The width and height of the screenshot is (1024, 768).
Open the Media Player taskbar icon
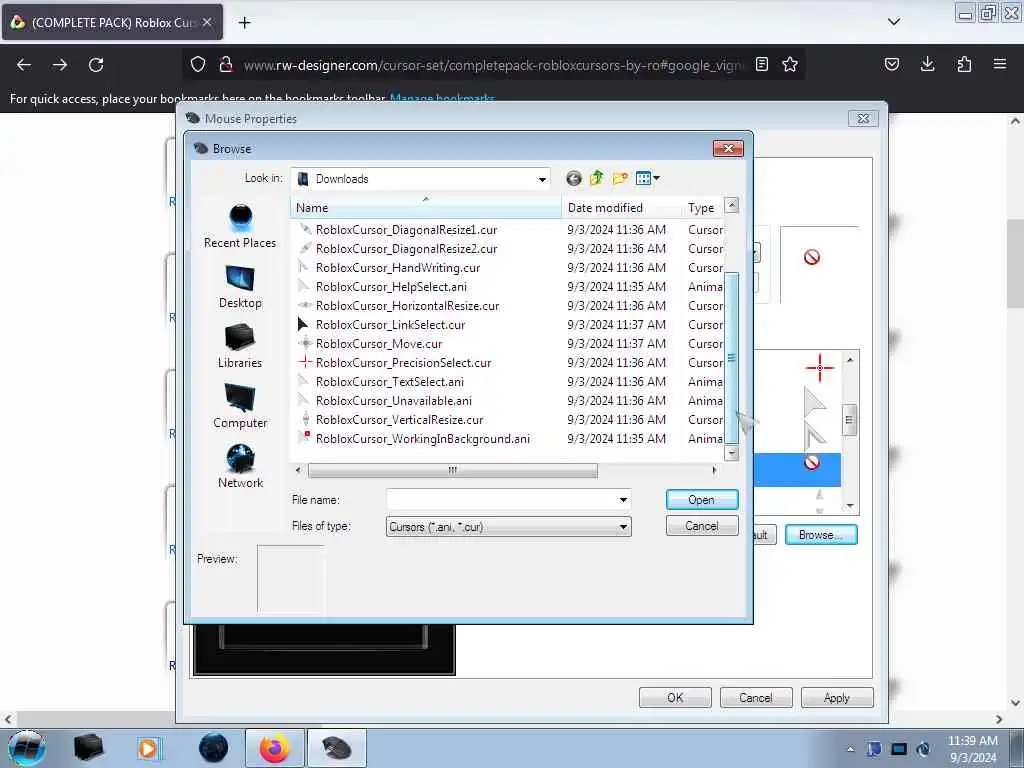150,748
